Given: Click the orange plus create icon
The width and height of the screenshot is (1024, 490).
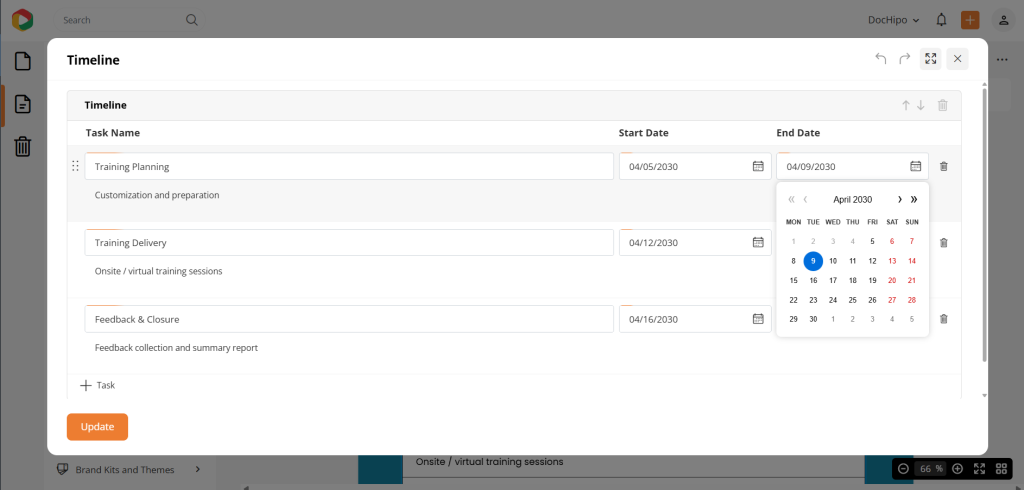Looking at the screenshot, I should coord(970,20).
